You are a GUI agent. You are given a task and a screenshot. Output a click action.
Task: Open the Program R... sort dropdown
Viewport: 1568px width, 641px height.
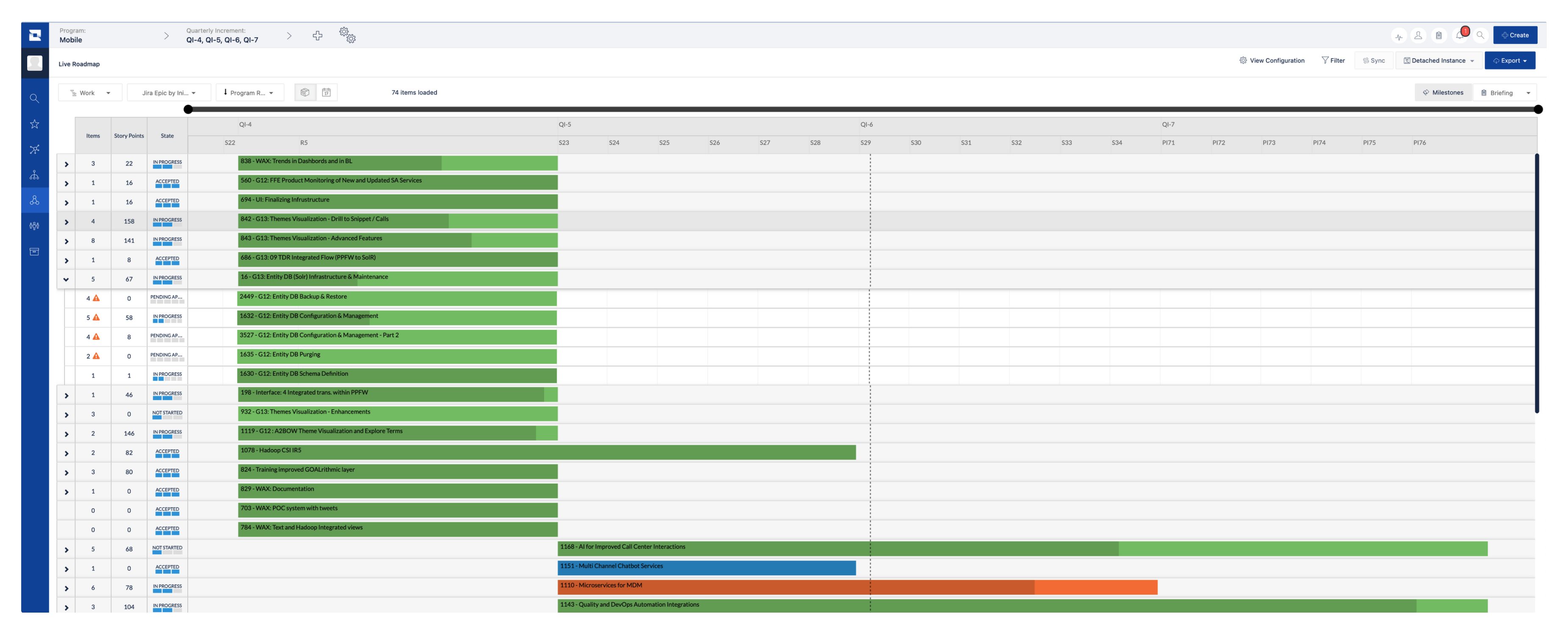pos(250,92)
